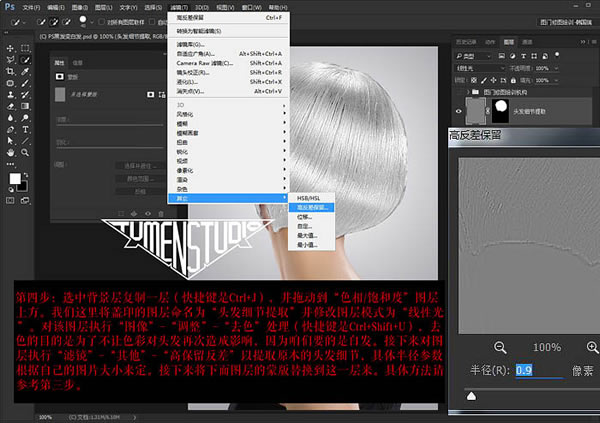Select the Move tool

(x=10, y=48)
